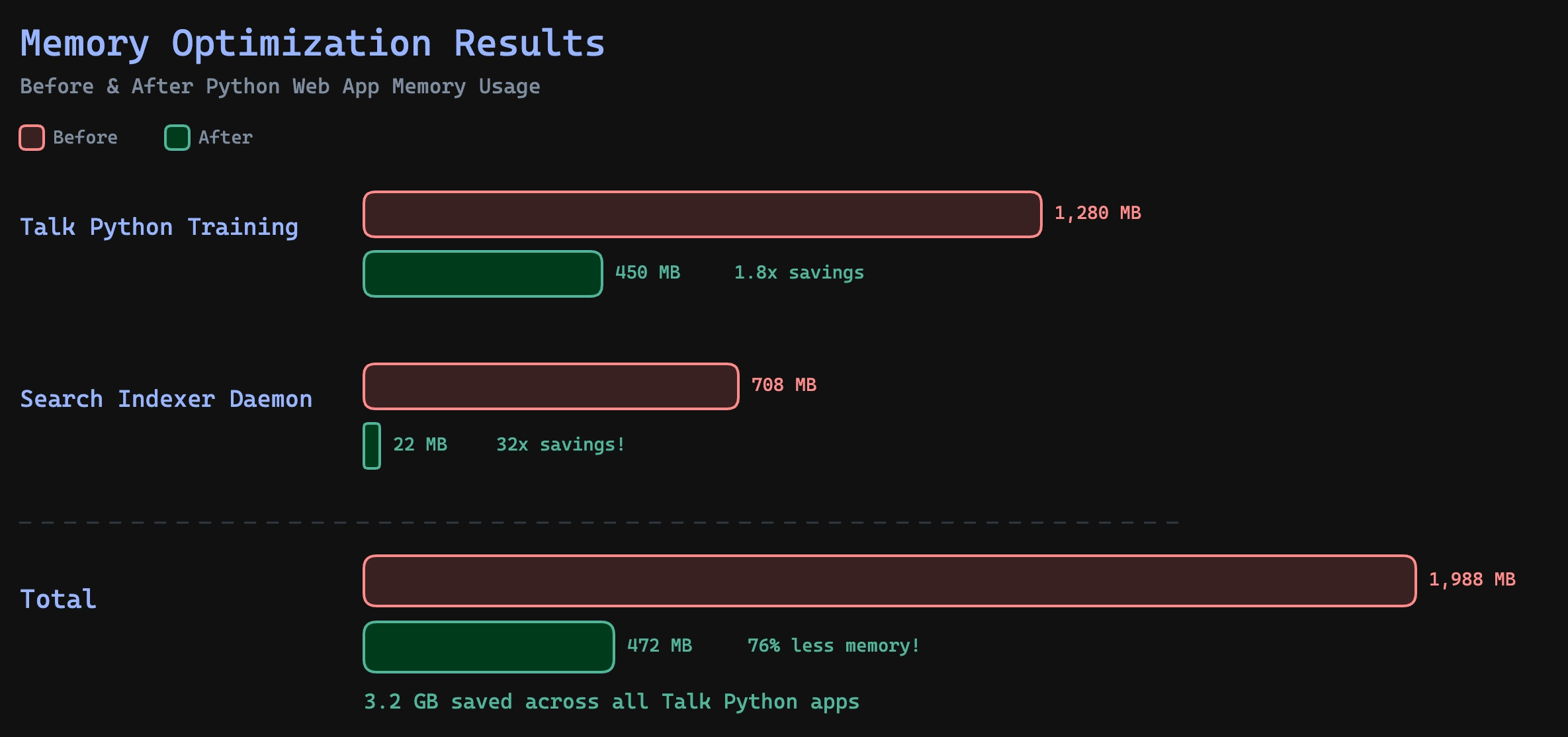Screen dimensions: 1568x737
Task: Click the 3.2 GB saved summary line
Action: [611, 701]
